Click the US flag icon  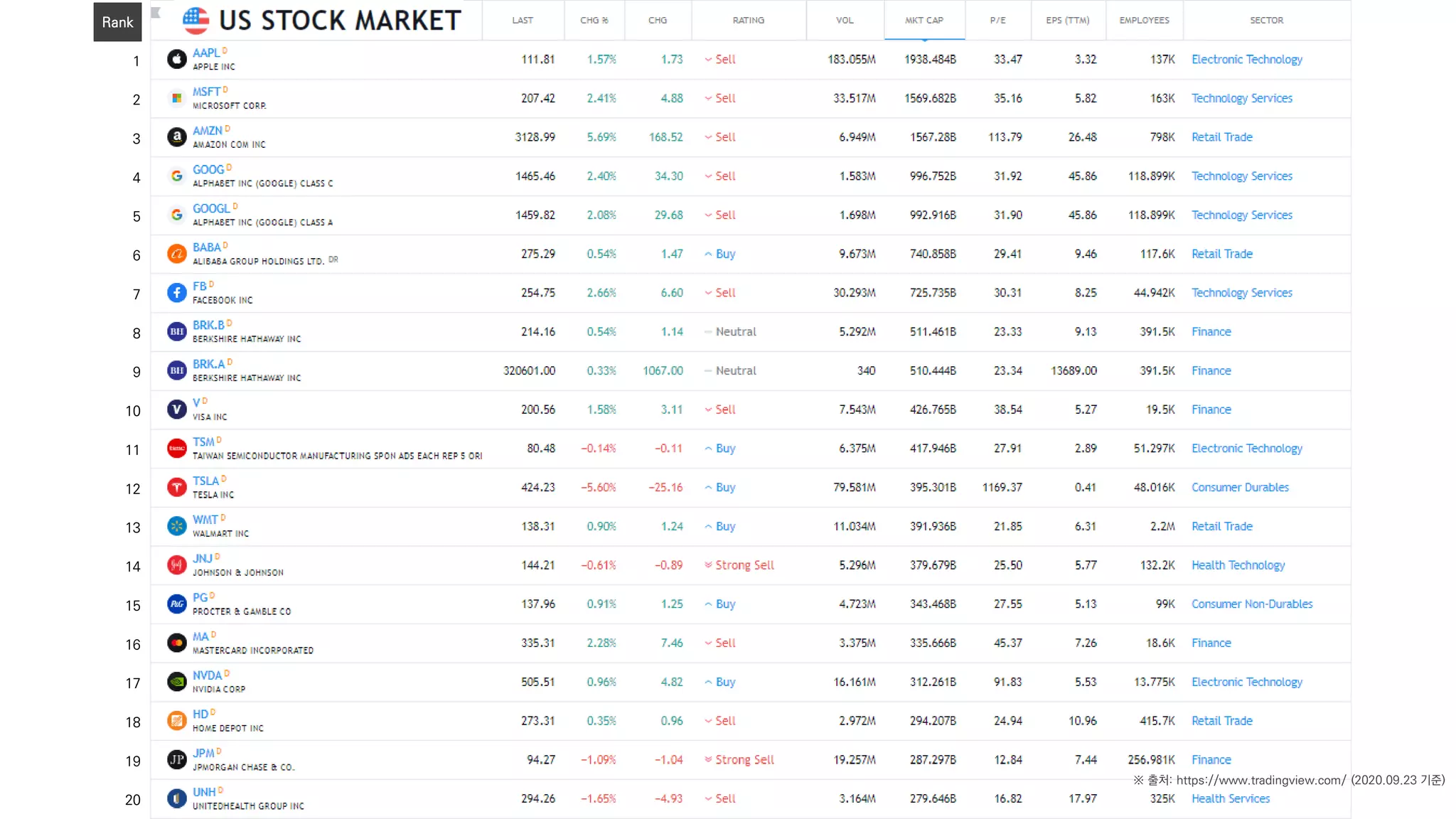click(x=196, y=21)
